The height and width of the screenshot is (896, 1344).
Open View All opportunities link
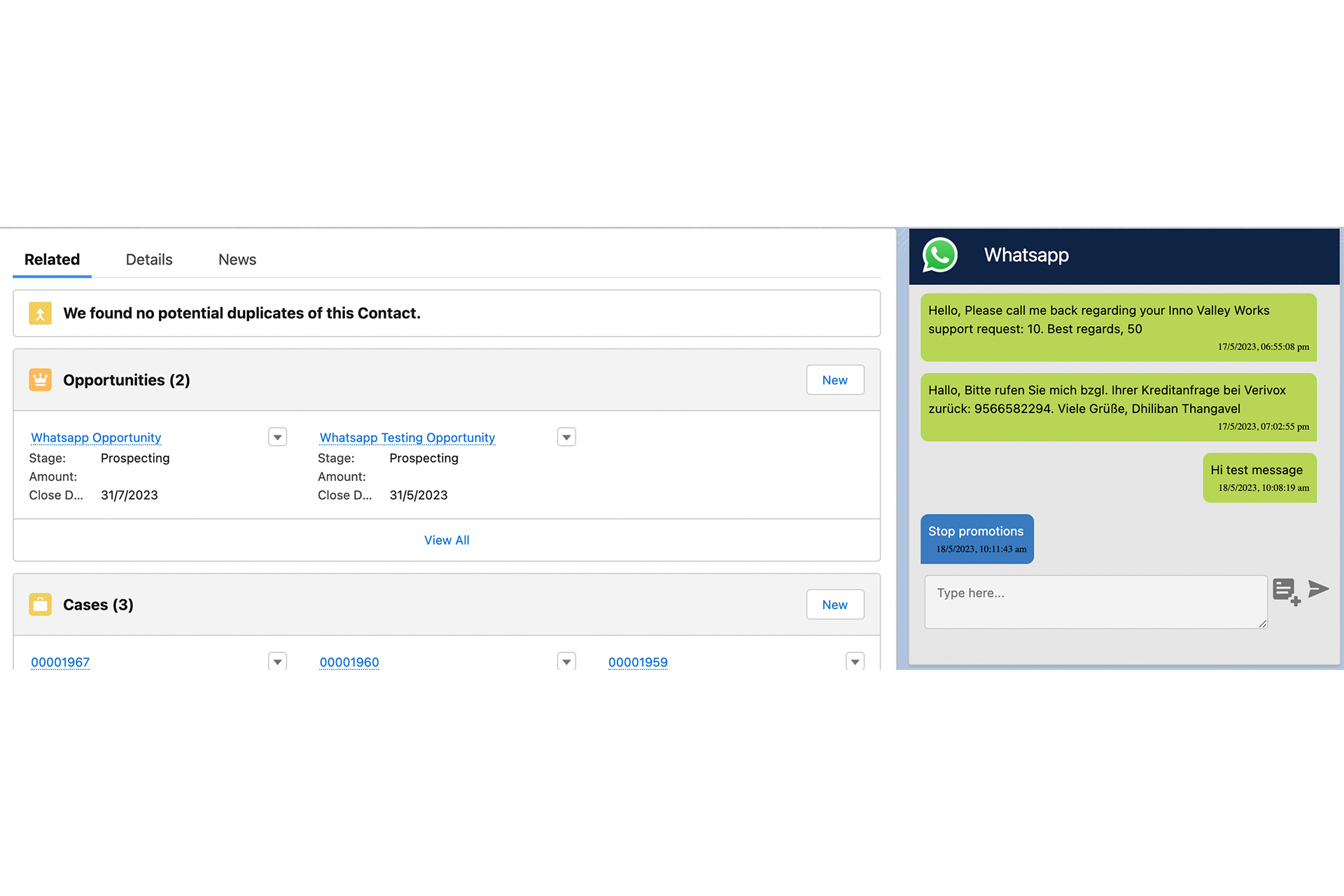447,540
